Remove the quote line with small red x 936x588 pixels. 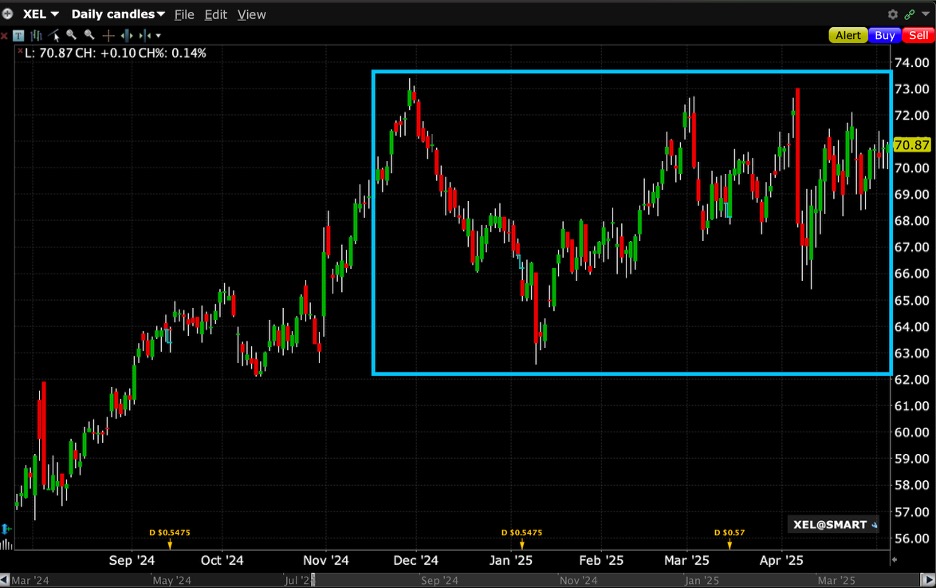20,50
